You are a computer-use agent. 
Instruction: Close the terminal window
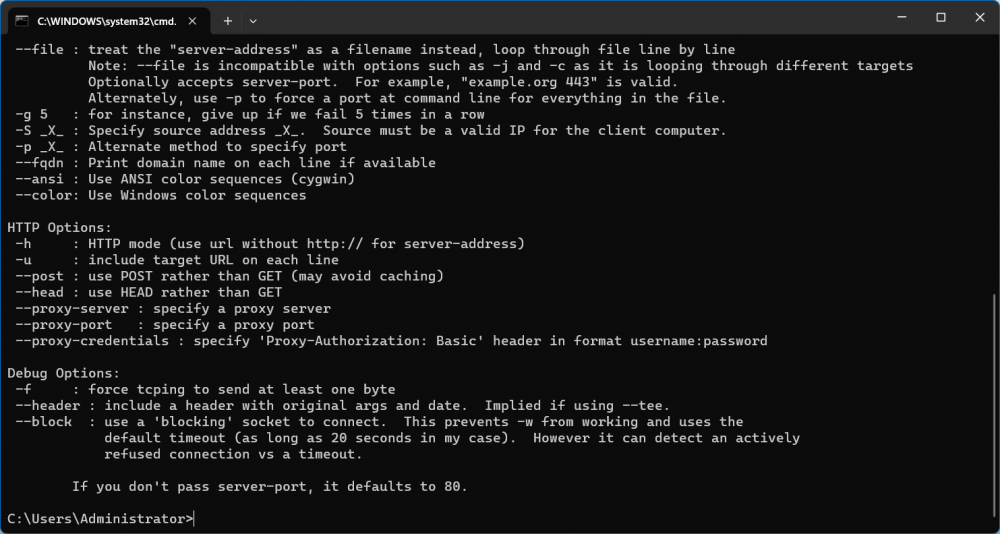point(980,18)
